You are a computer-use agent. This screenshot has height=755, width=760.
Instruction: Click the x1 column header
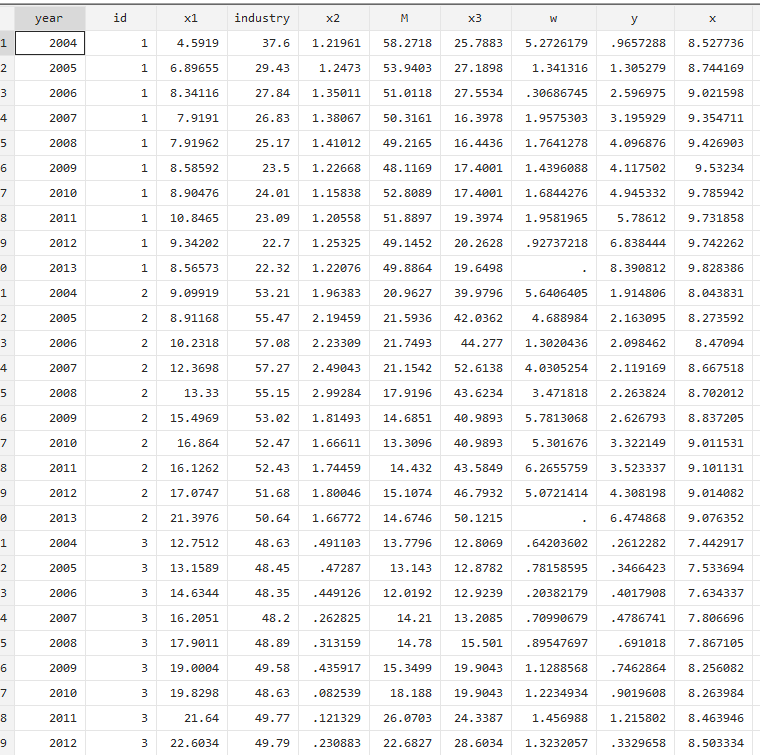[191, 18]
